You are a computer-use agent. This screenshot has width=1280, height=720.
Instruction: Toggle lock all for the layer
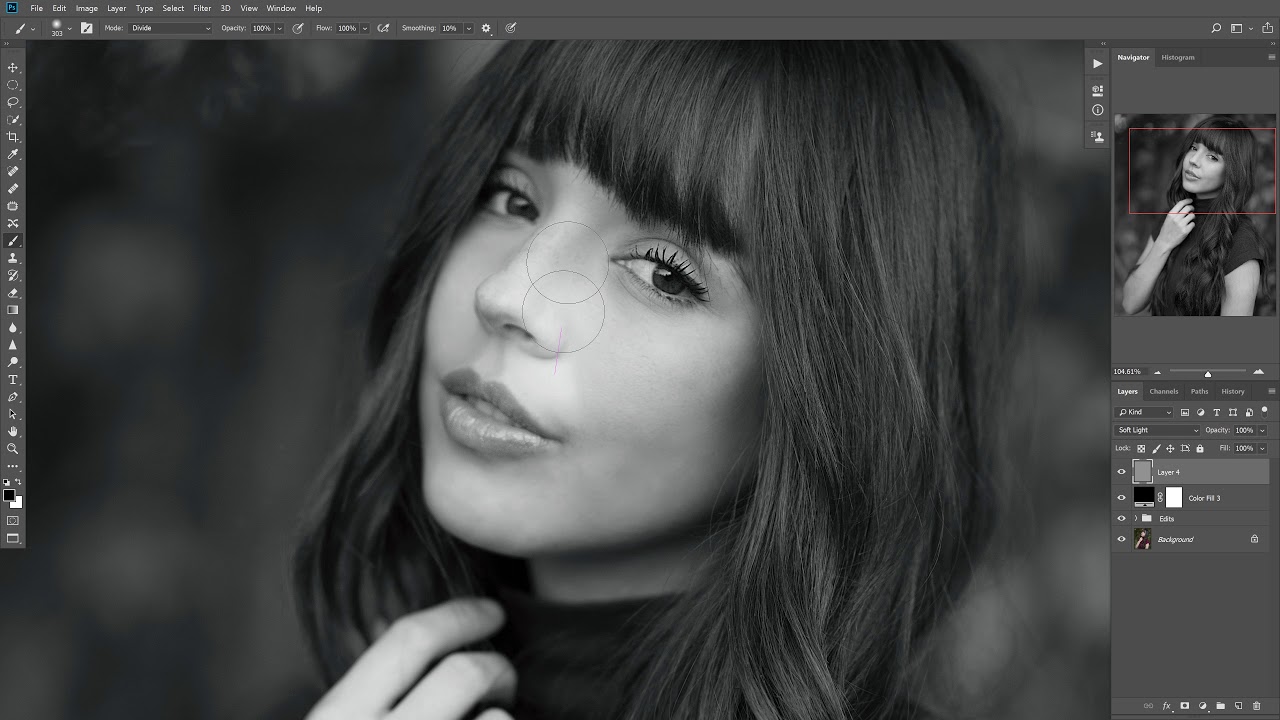(1200, 449)
